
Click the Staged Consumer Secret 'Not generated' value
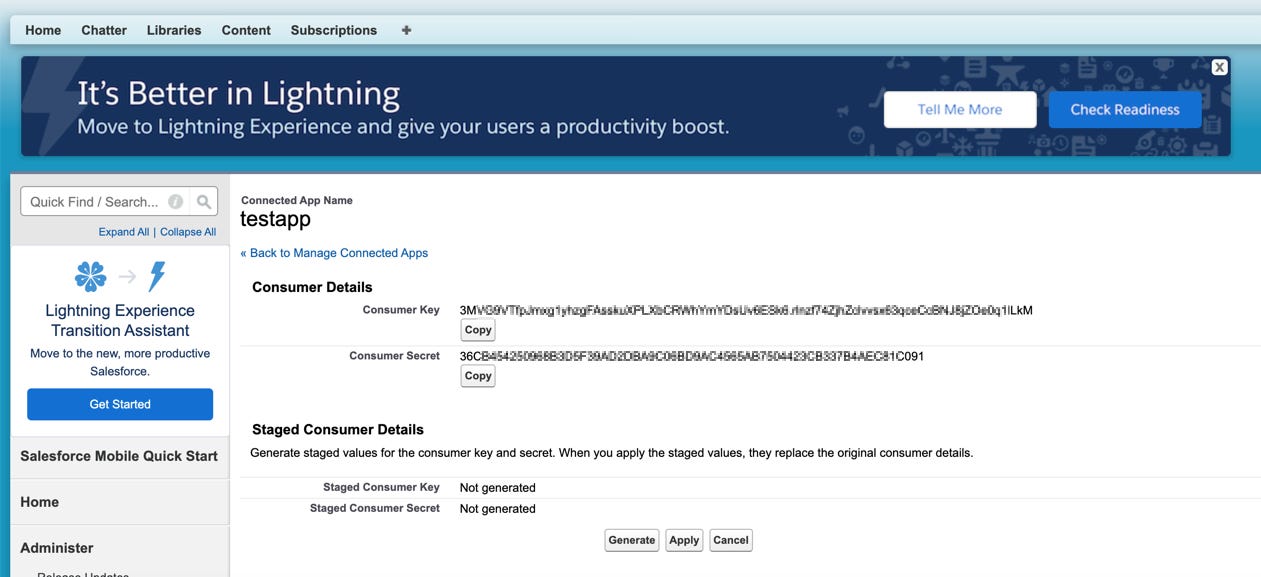[x=498, y=509]
